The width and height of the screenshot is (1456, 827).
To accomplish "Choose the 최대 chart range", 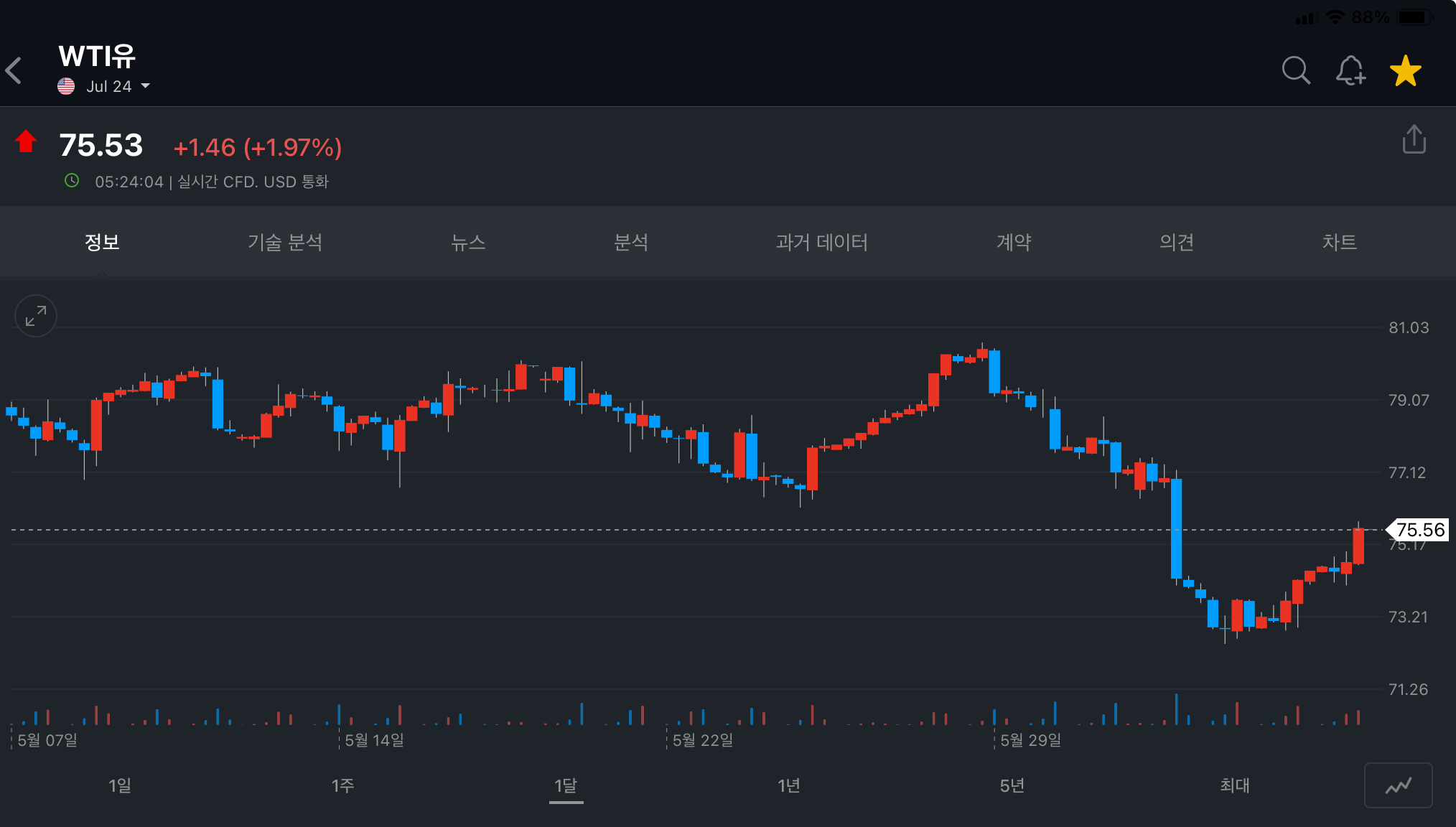I will click(x=1235, y=785).
